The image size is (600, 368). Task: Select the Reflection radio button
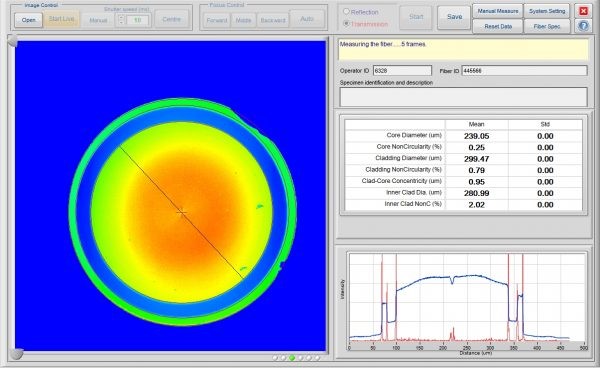coord(346,12)
